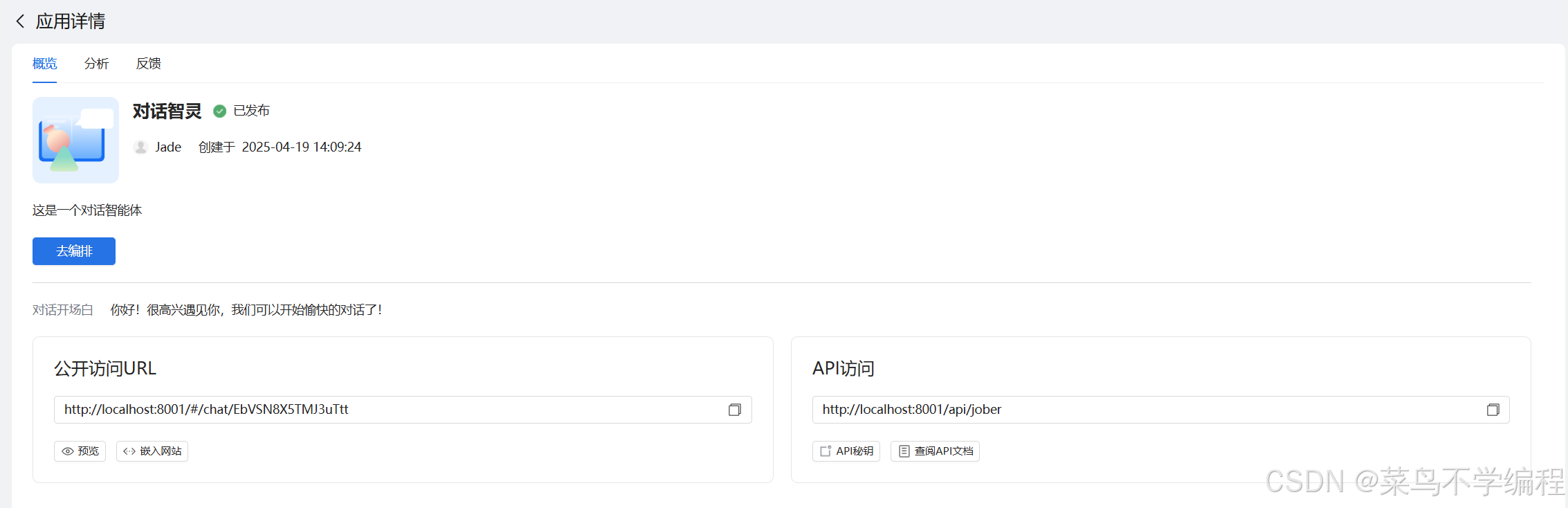
Task: Switch to the 概览 tab
Action: pos(45,64)
